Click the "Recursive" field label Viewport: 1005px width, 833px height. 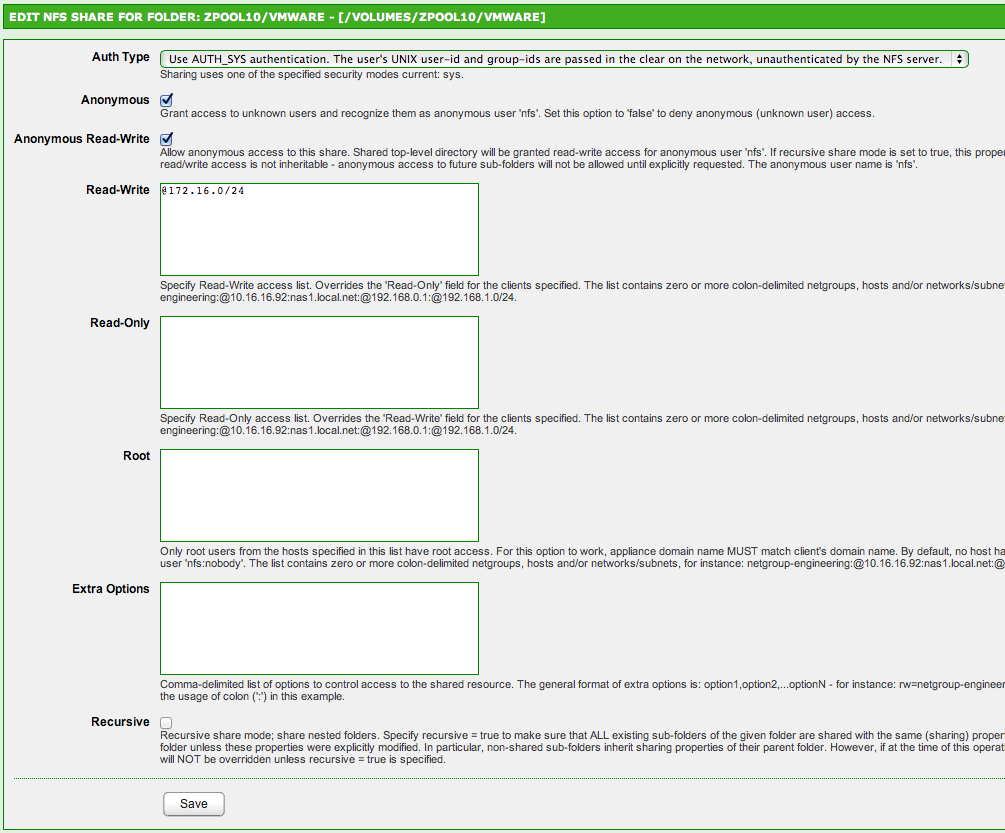tap(120, 722)
